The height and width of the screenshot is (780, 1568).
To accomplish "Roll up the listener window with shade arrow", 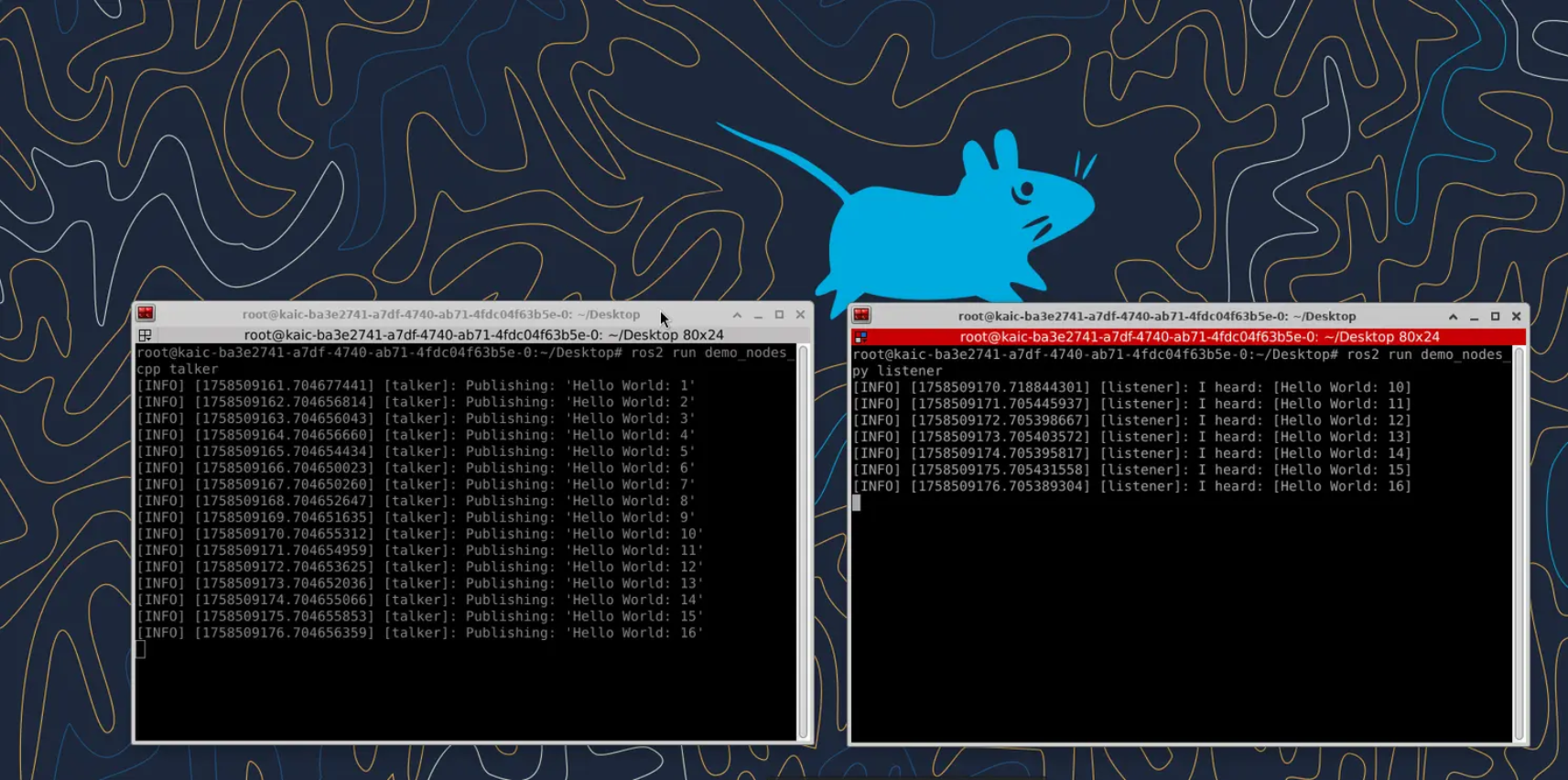I will (1453, 317).
